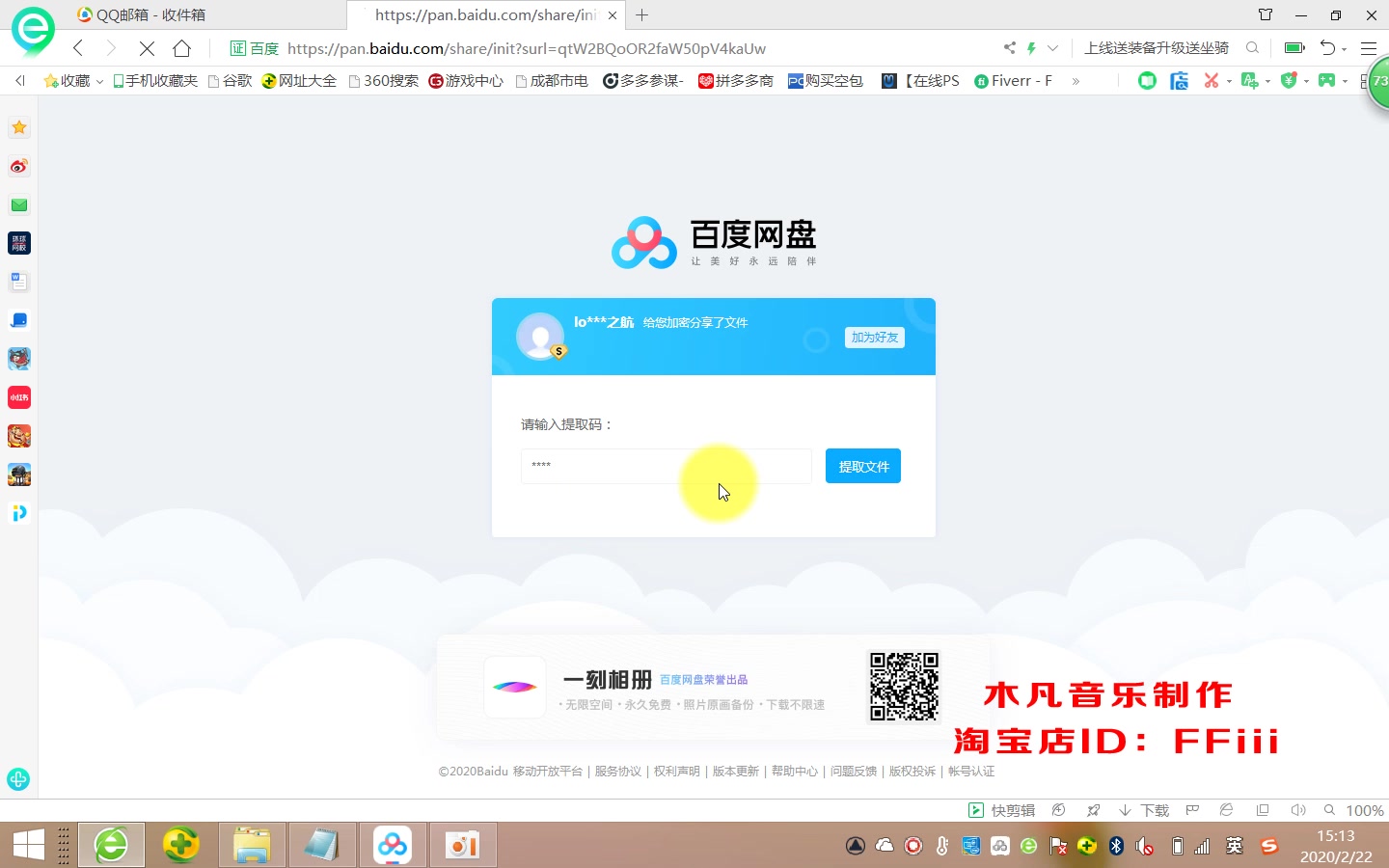Toggle page mute with the speaker icon
Viewport: 1389px width, 868px height.
[x=1298, y=810]
